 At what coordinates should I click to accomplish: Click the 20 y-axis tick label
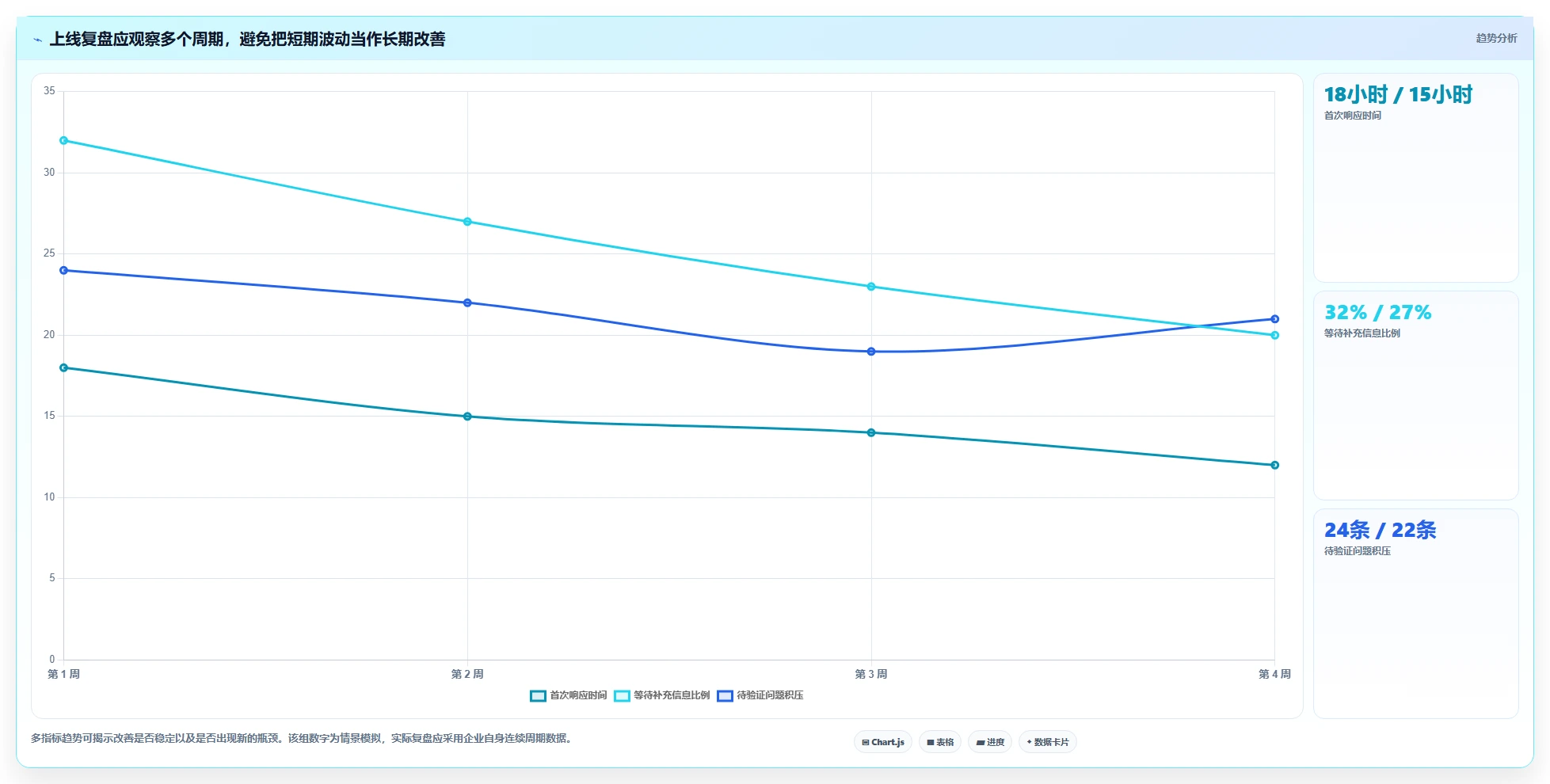click(50, 335)
